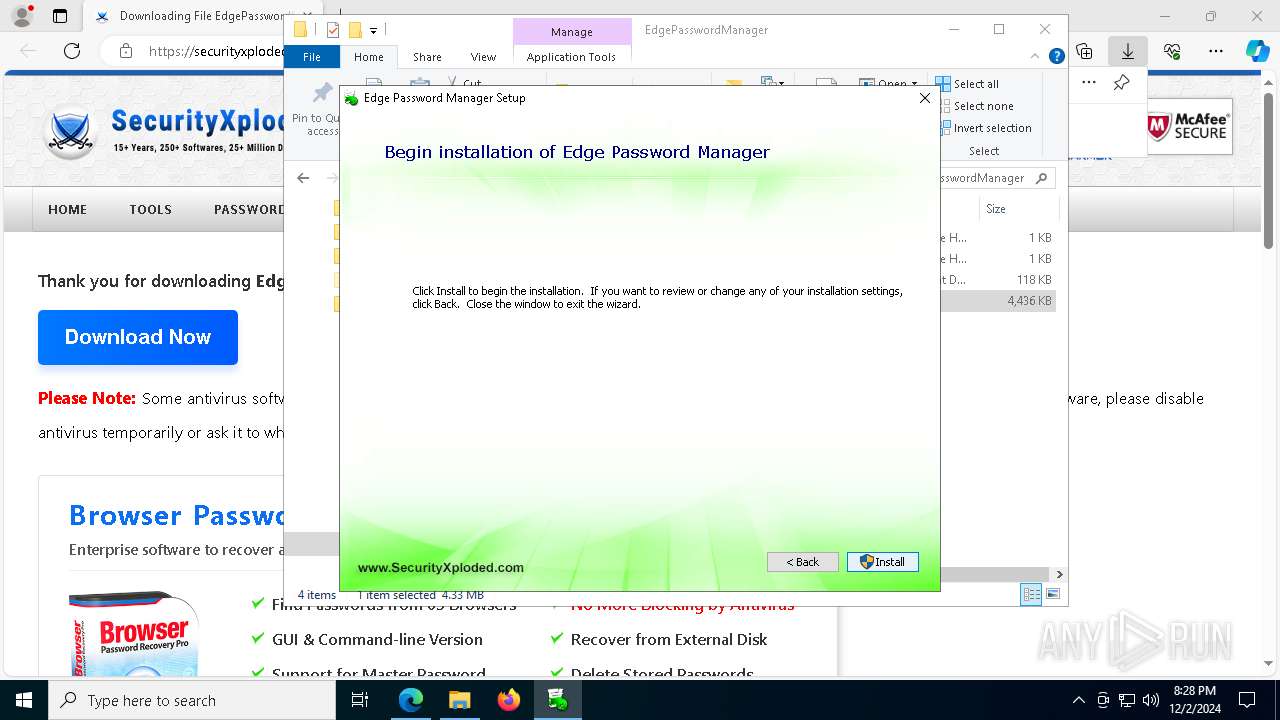Click the Explorer title bar folder icon
This screenshot has height=720, width=1280.
[x=300, y=30]
